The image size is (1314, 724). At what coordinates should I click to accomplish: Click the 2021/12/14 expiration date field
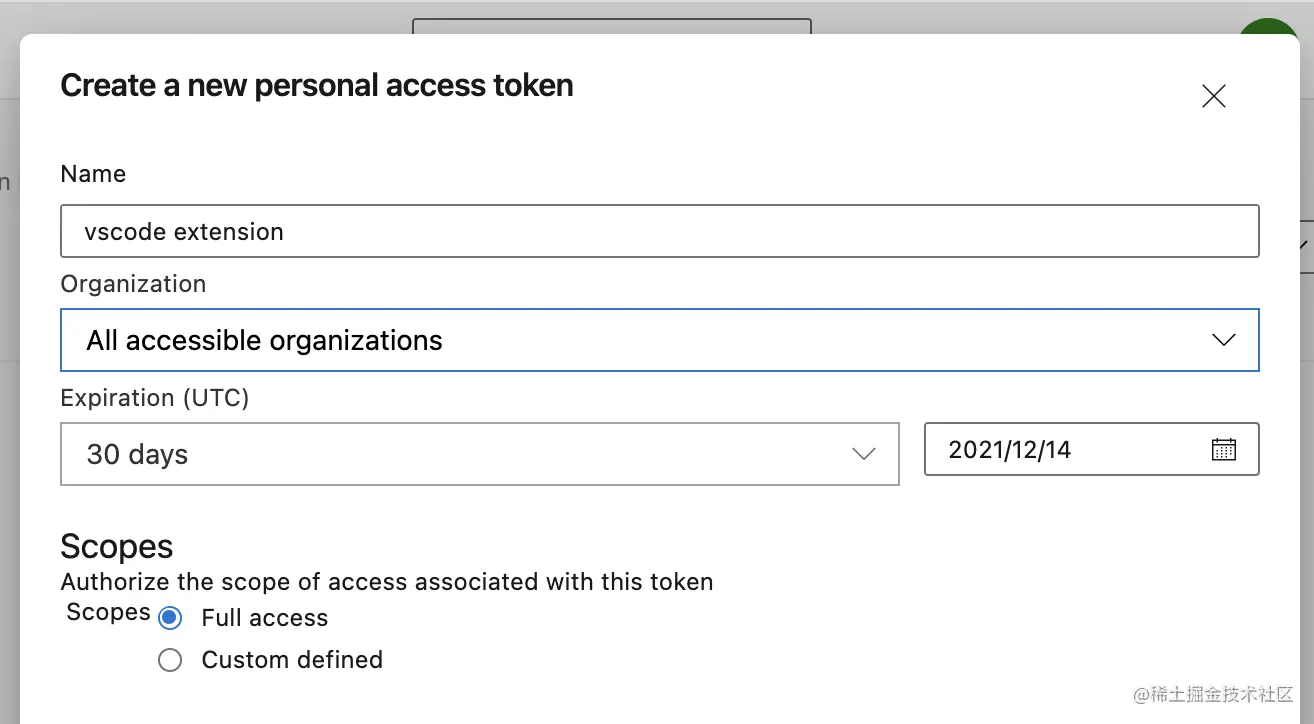coord(1060,449)
